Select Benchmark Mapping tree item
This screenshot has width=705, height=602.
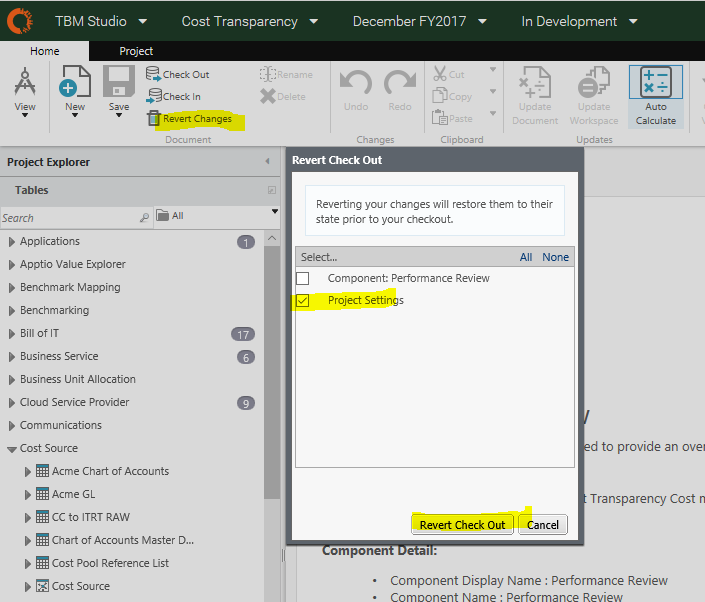click(x=70, y=287)
